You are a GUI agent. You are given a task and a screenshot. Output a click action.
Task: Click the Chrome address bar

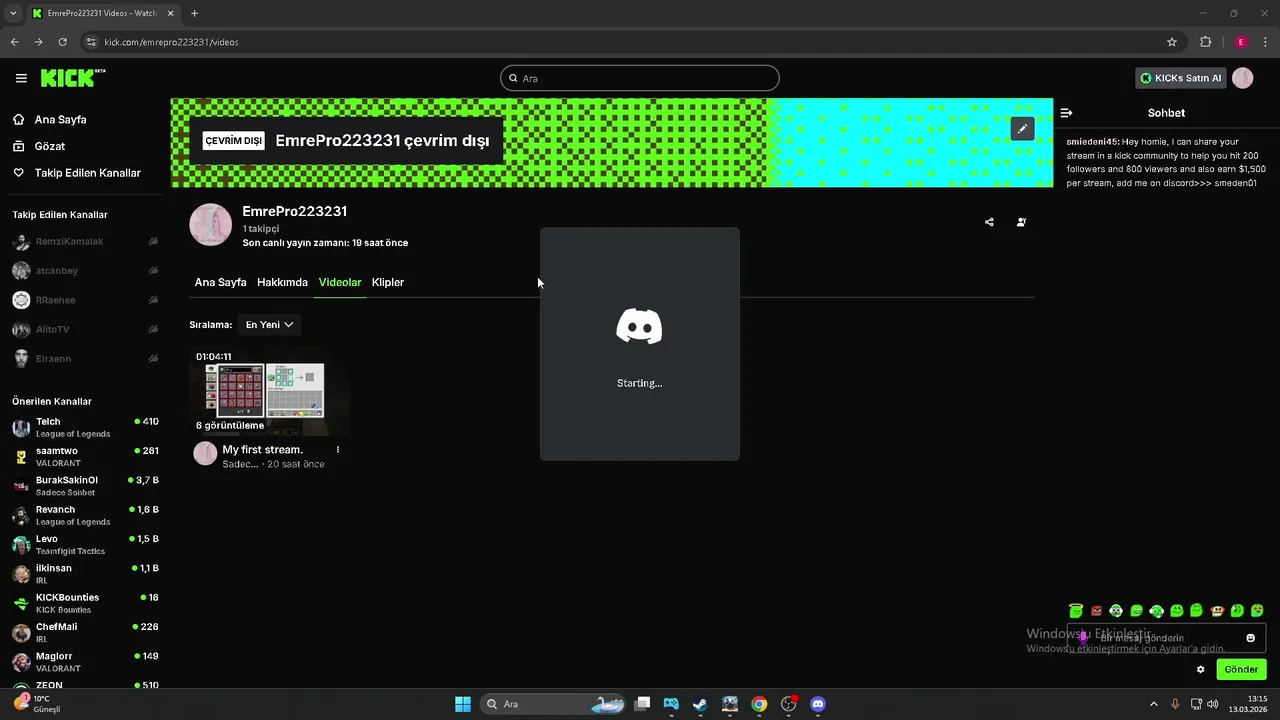click(x=630, y=42)
